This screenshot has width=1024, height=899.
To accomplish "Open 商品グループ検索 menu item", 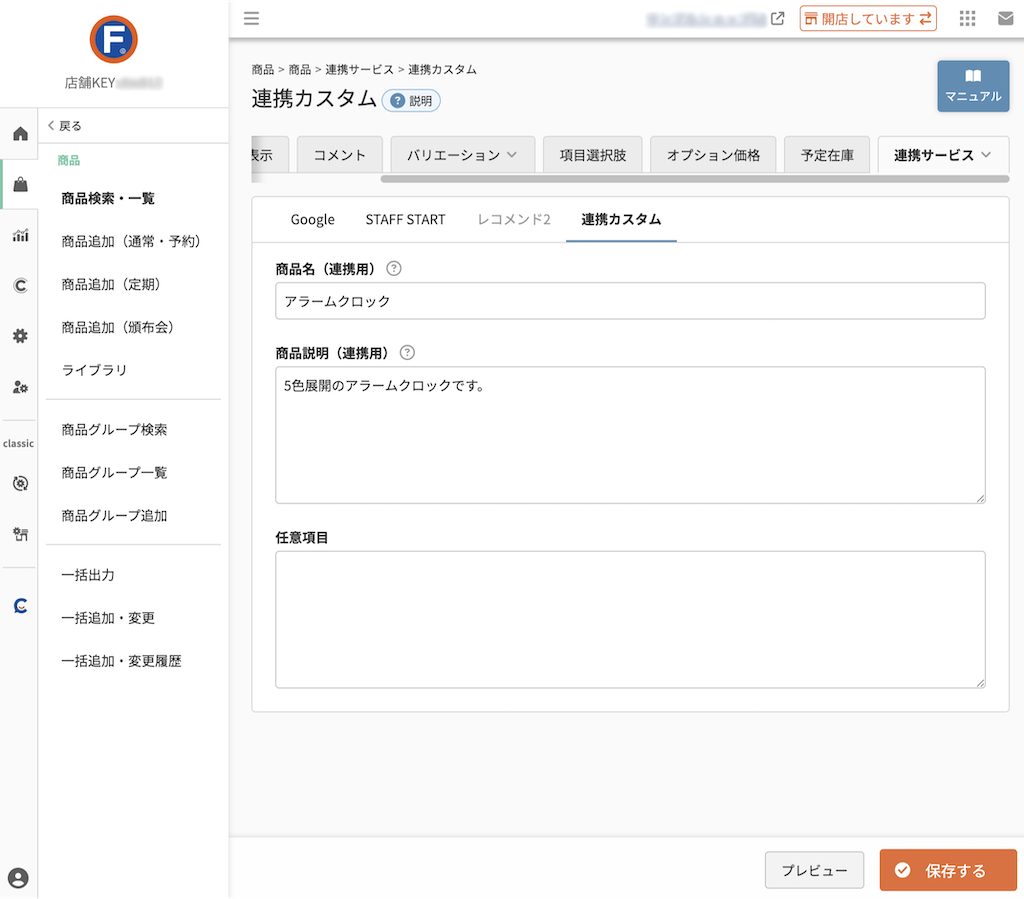I will tap(114, 430).
